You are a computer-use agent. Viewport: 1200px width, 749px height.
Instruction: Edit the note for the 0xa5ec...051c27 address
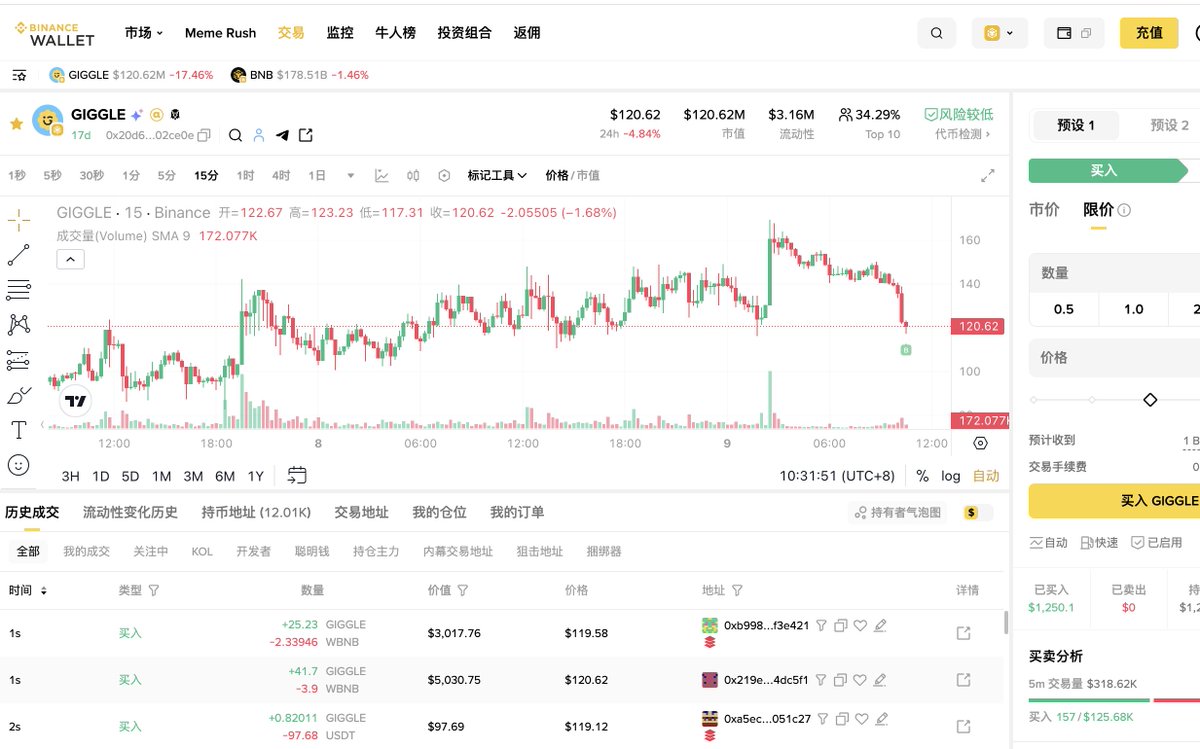[x=880, y=718]
